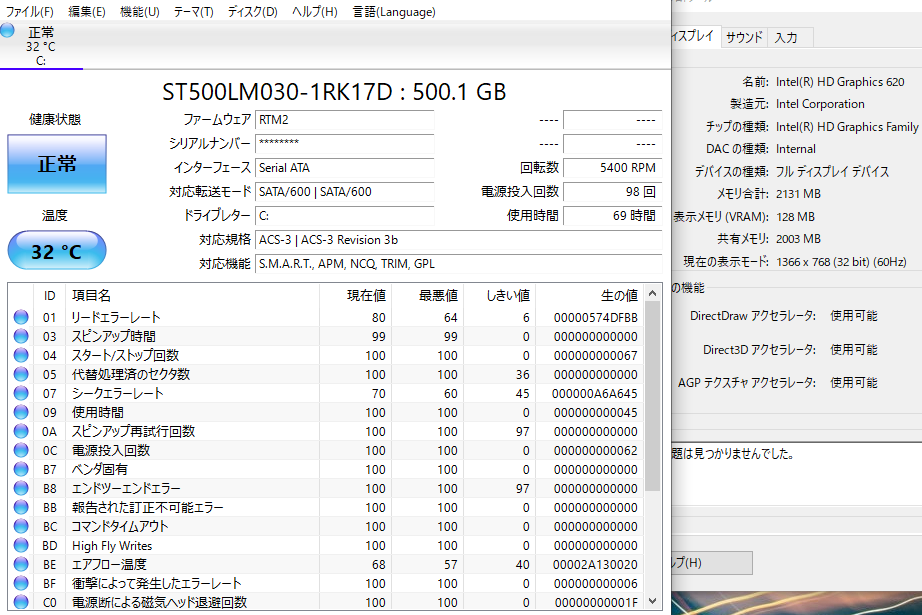Click the ドライブレター field showing C:
This screenshot has width=922, height=615.
pyautogui.click(x=345, y=216)
